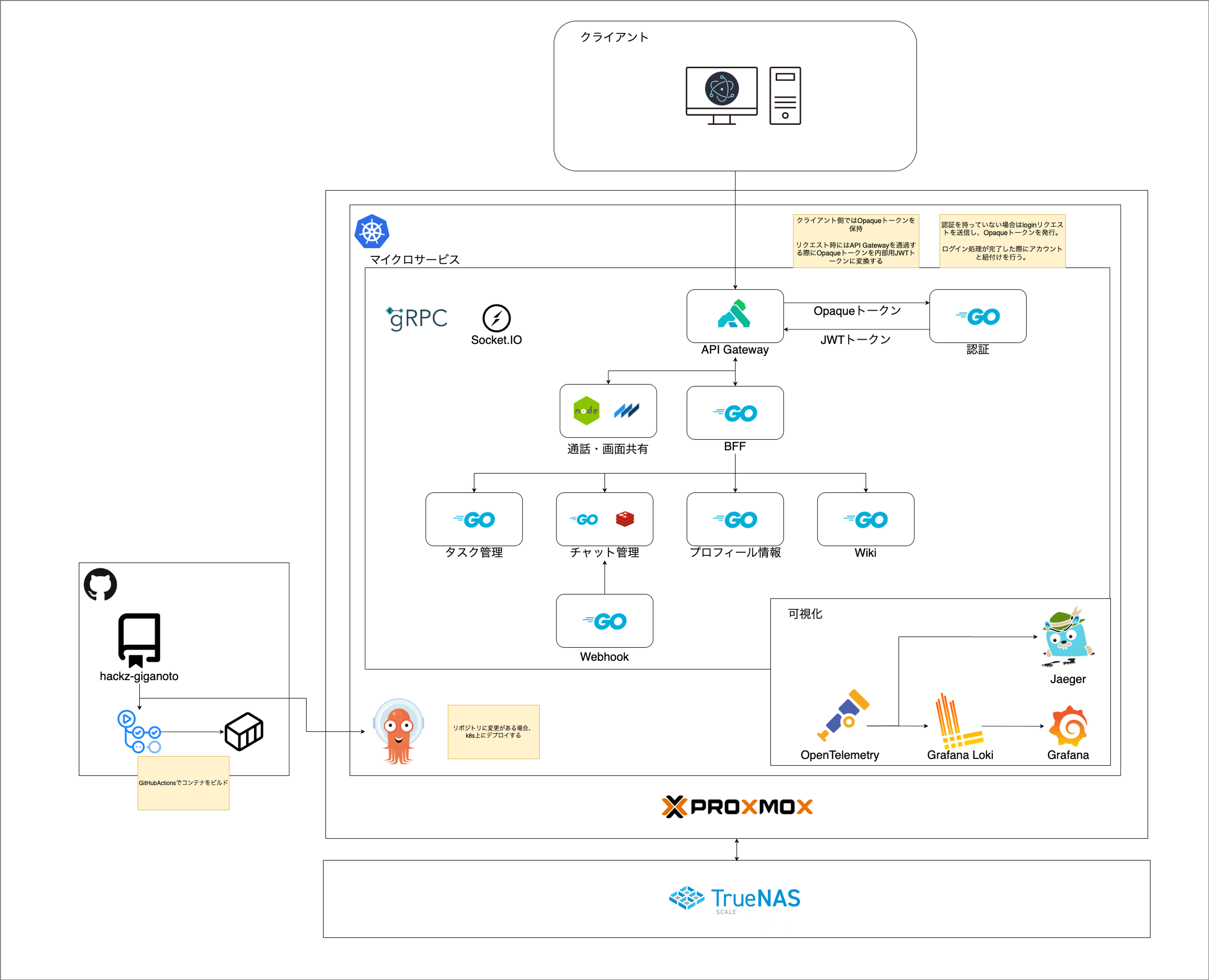
Task: Click the Grafana Loki logo
Action: tap(959, 720)
